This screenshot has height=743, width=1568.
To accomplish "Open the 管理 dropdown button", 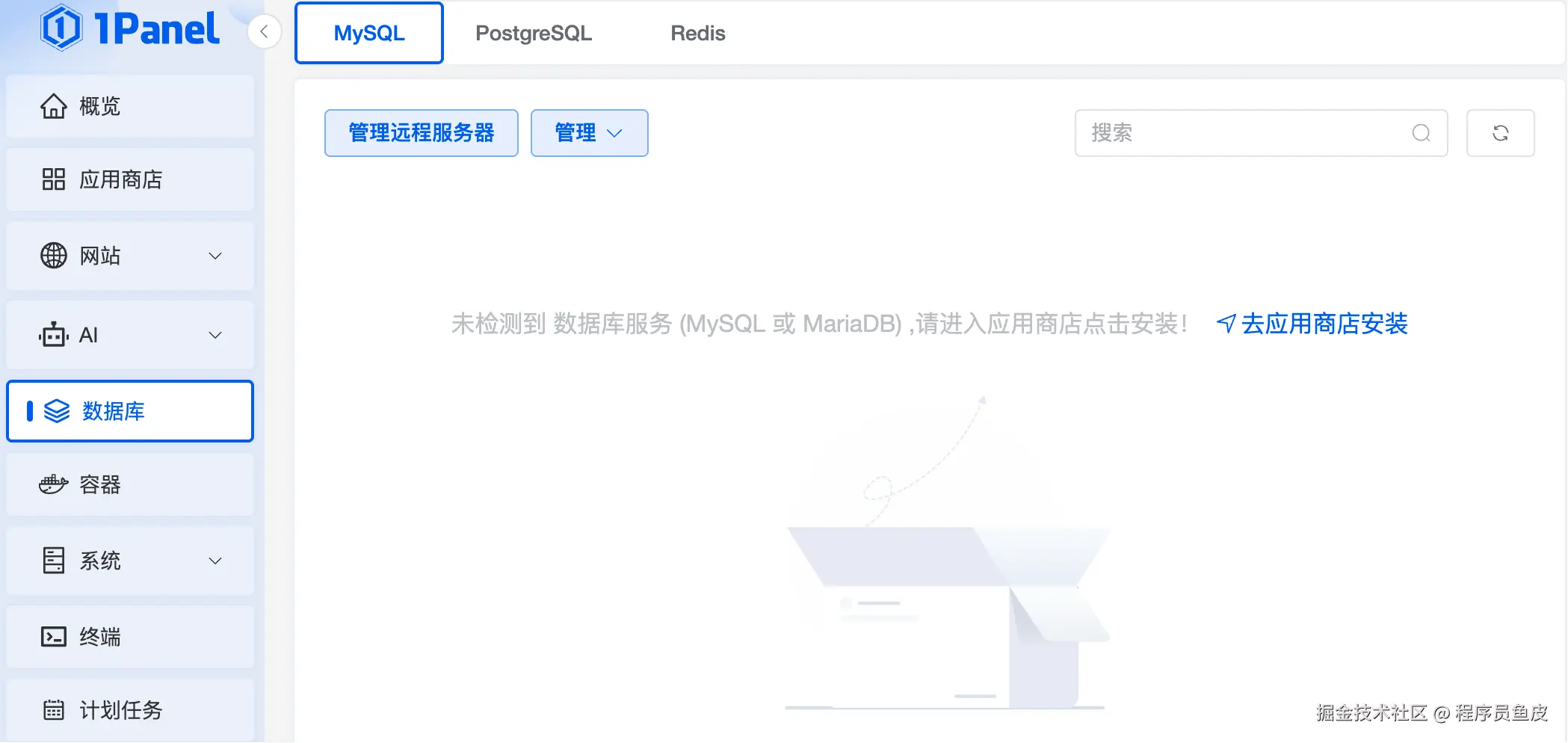I will (x=589, y=133).
